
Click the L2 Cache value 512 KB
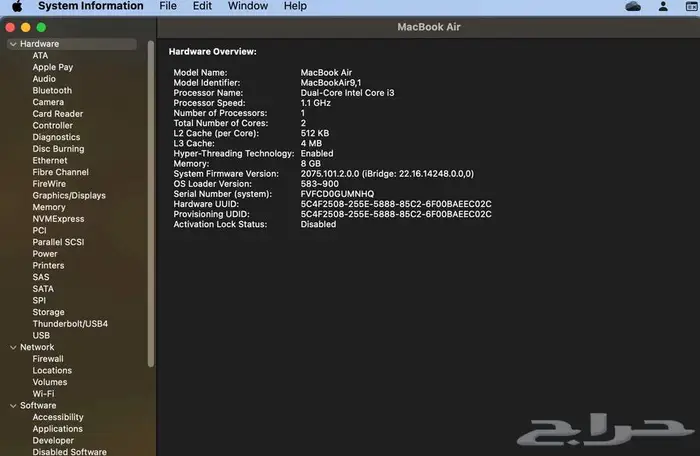315,133
